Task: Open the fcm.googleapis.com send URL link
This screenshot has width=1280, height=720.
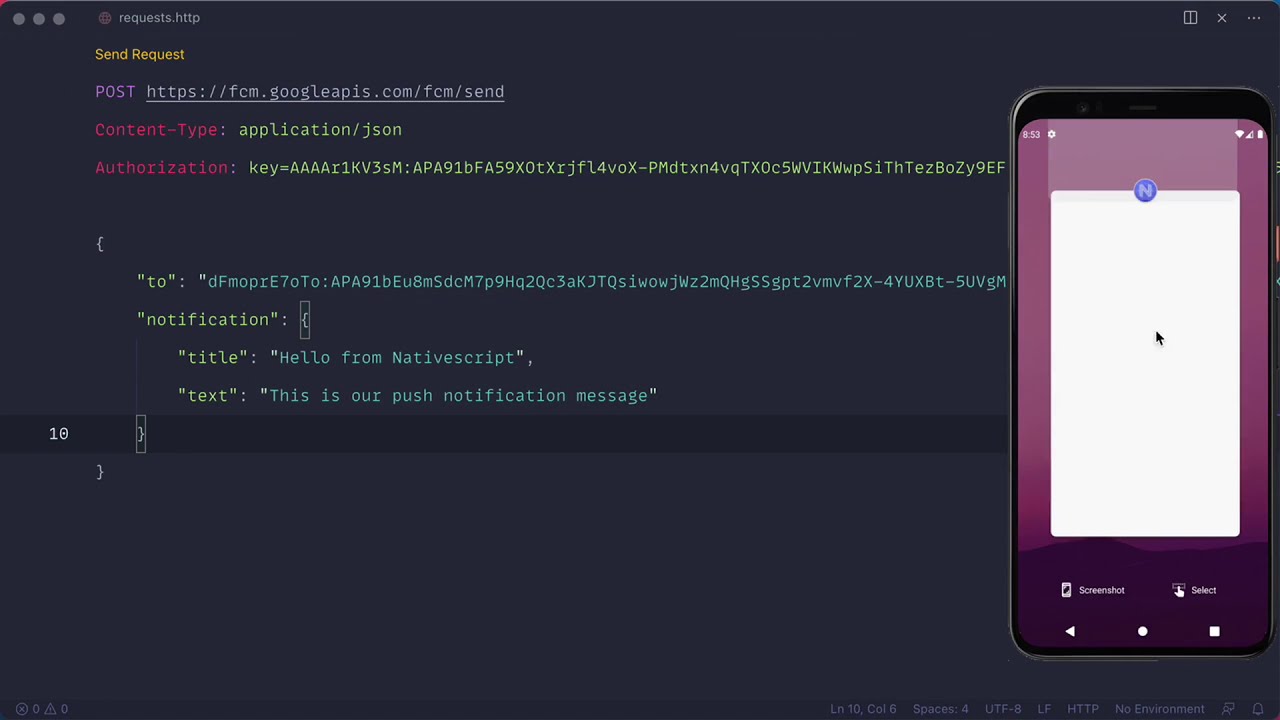Action: [325, 92]
